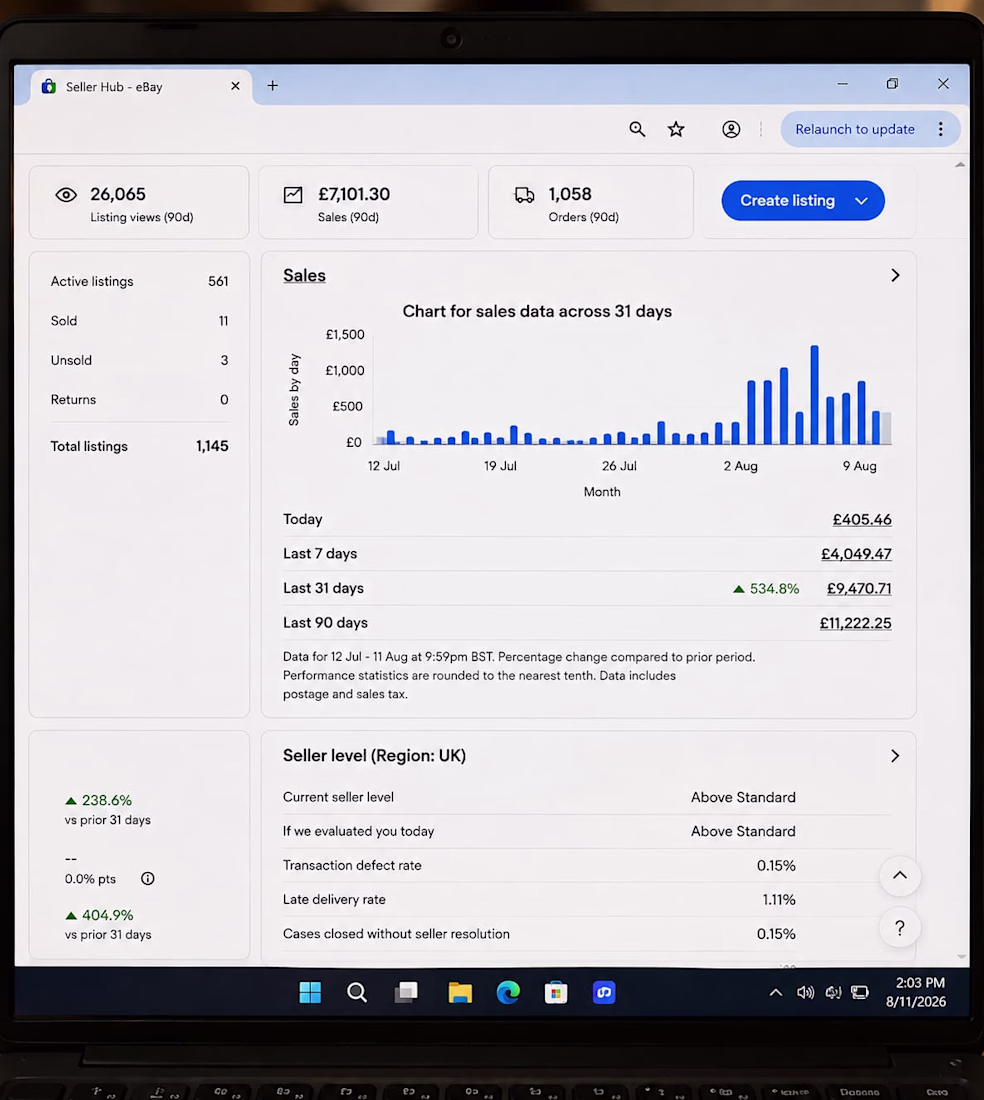Click the Returns 0 row

pyautogui.click(x=139, y=399)
